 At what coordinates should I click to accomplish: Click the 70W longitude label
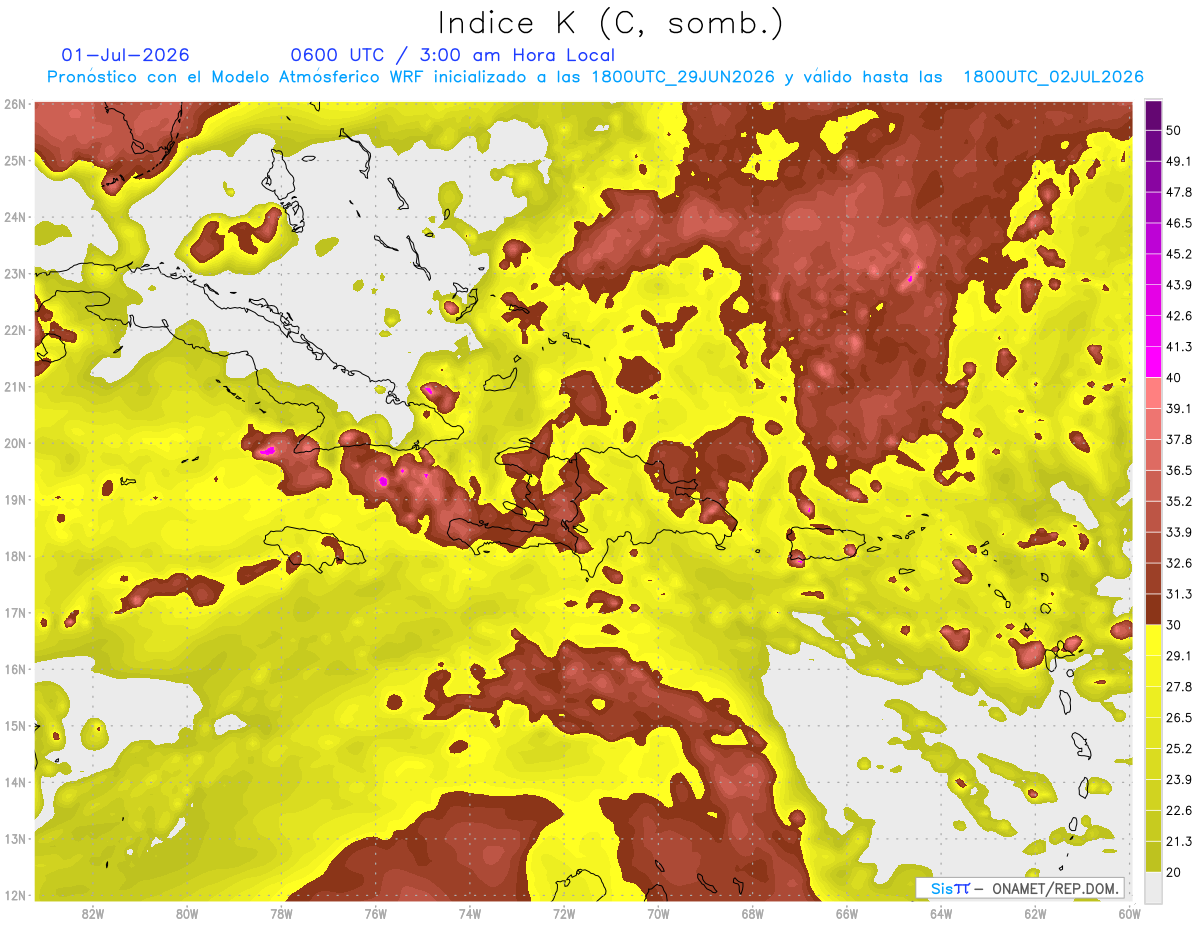(658, 913)
